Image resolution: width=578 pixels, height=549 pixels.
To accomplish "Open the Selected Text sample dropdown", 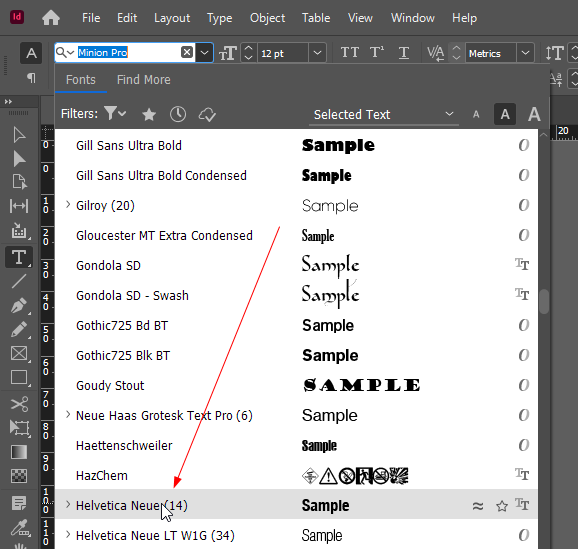I will tap(384, 115).
